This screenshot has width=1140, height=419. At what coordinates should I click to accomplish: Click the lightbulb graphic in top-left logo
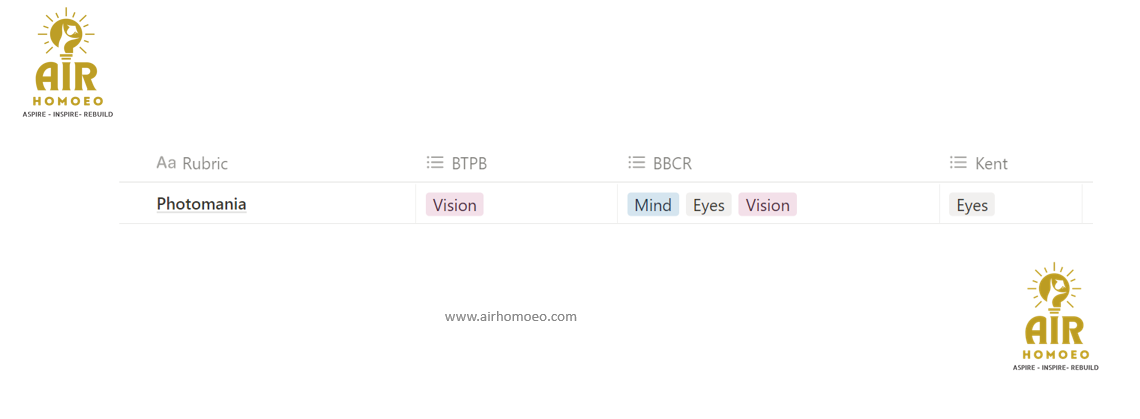click(x=67, y=36)
